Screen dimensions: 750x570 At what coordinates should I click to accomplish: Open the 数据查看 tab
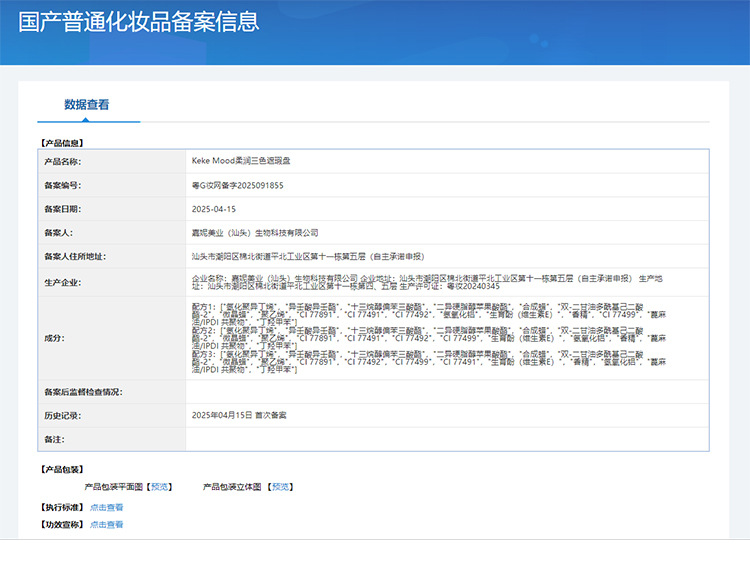87,105
